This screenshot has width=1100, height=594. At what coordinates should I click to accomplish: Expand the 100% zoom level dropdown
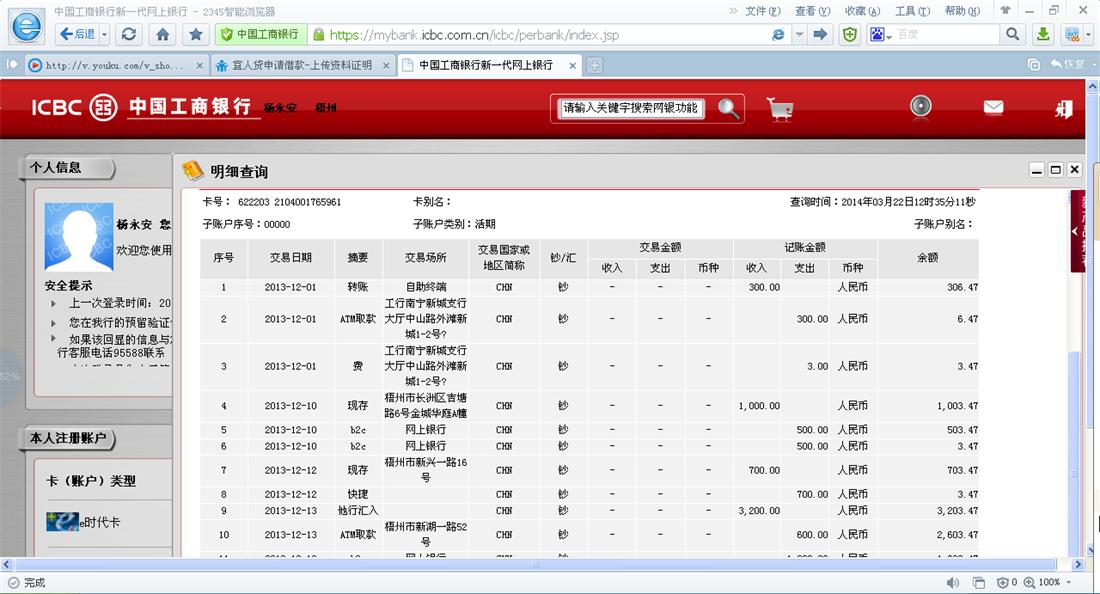(x=1069, y=582)
